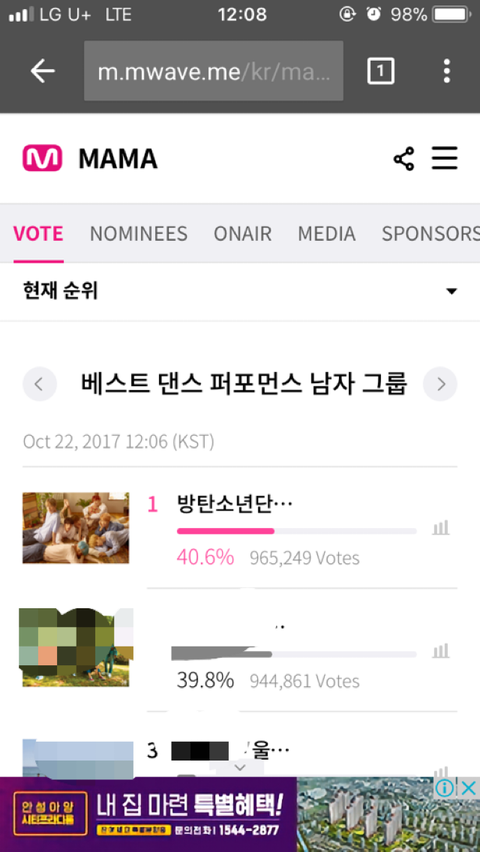Open the ONAIR tab
Screen dimensions: 480x852
[242, 234]
